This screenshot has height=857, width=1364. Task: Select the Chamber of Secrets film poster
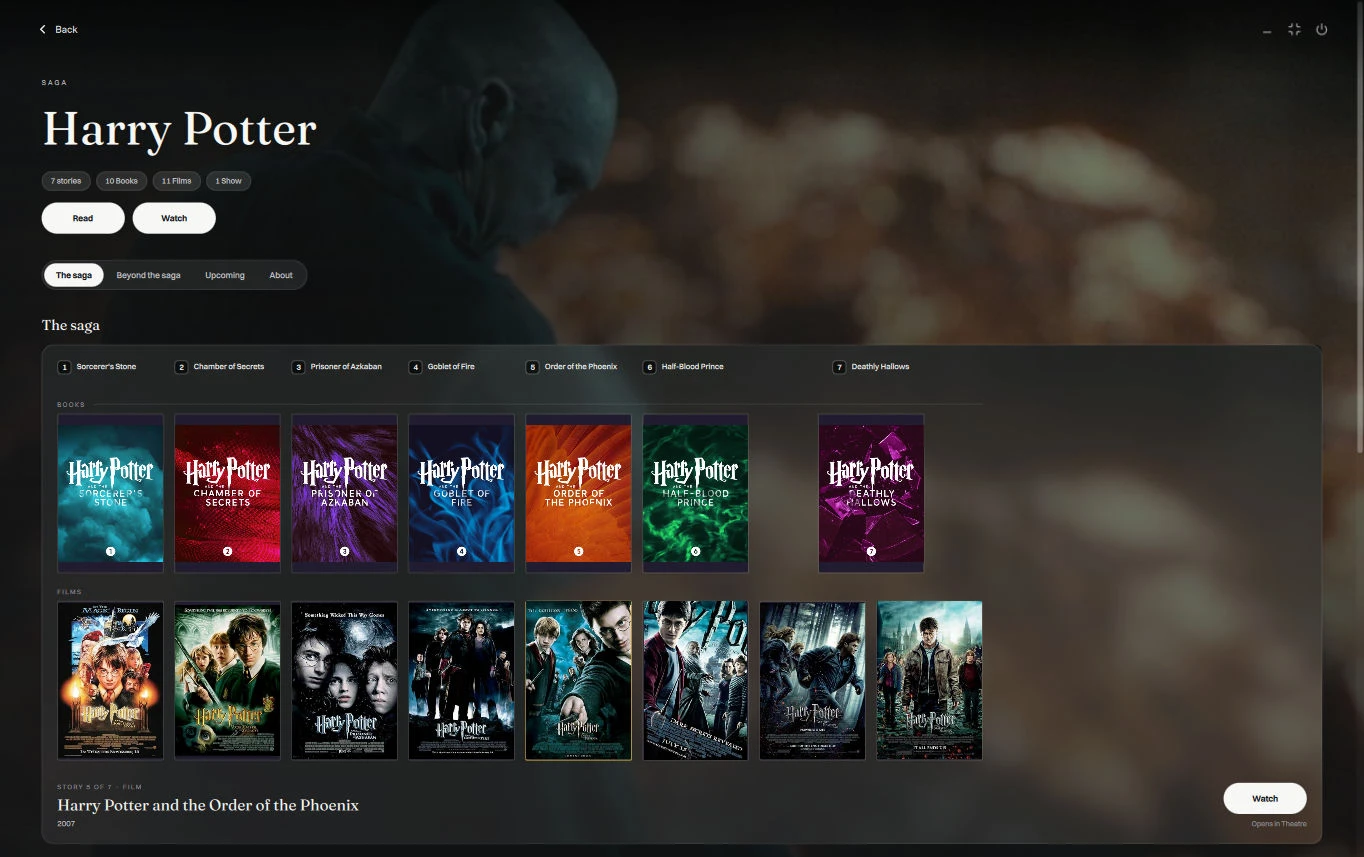click(227, 680)
